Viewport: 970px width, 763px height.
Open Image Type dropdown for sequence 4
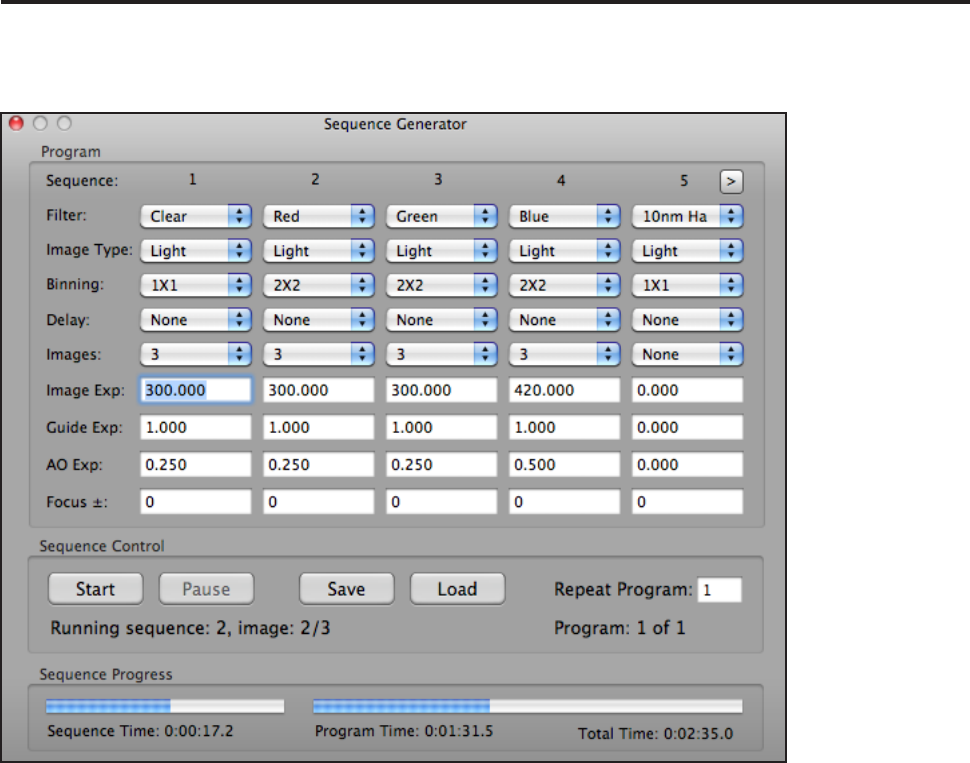[x=564, y=251]
